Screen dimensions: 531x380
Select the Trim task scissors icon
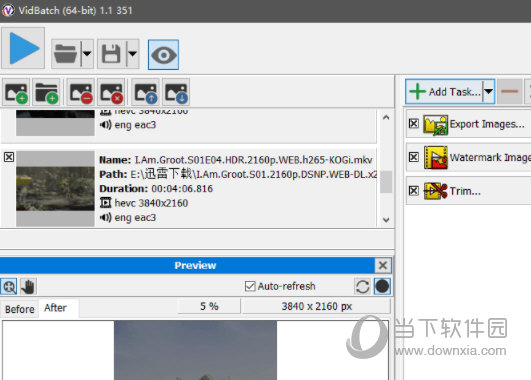436,191
